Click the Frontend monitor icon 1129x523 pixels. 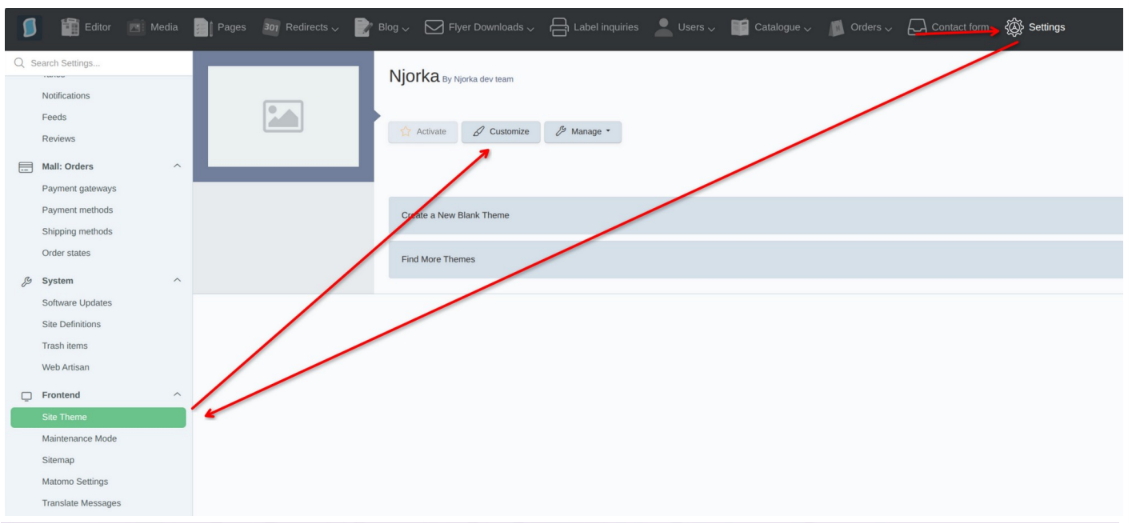pyautogui.click(x=27, y=395)
